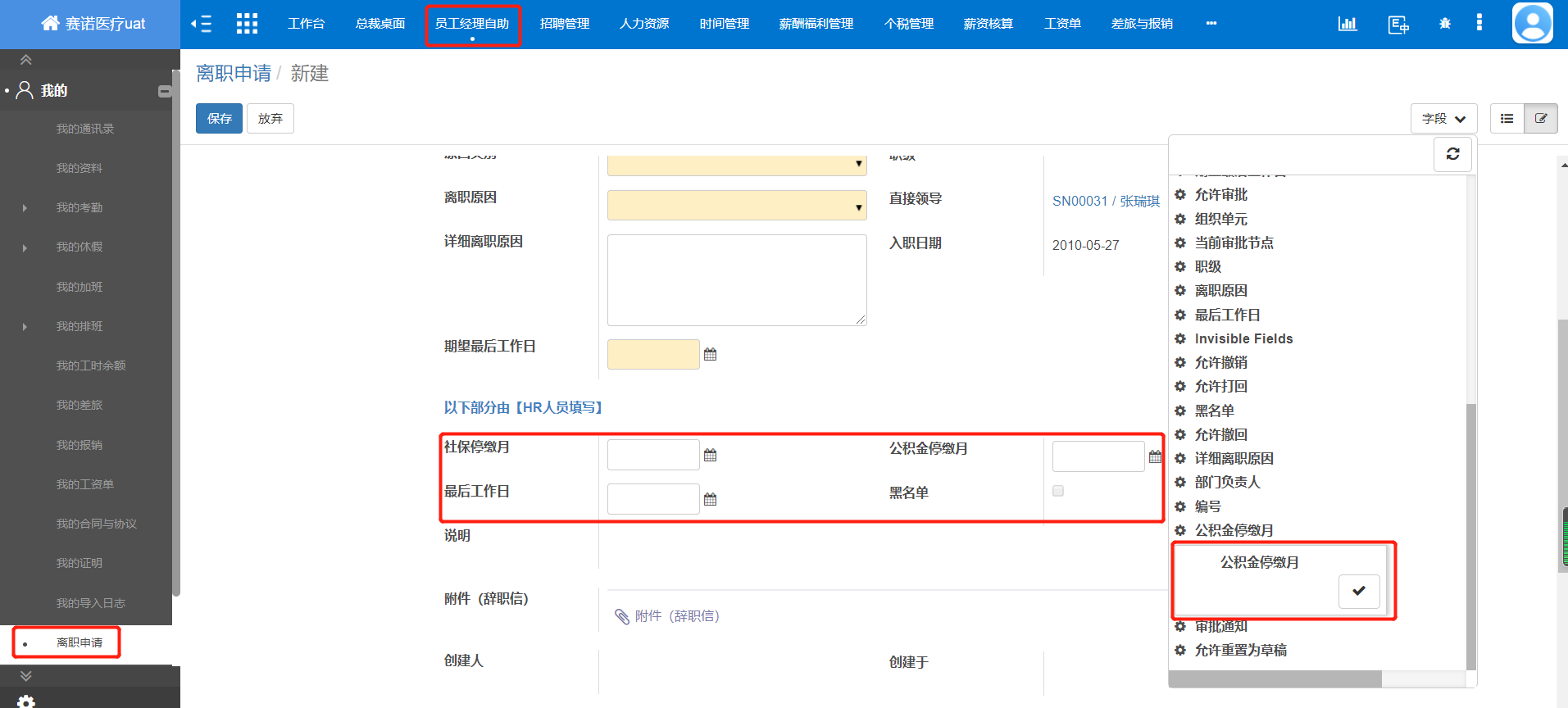
Task: Open the 薪资核算 menu
Action: click(x=989, y=24)
